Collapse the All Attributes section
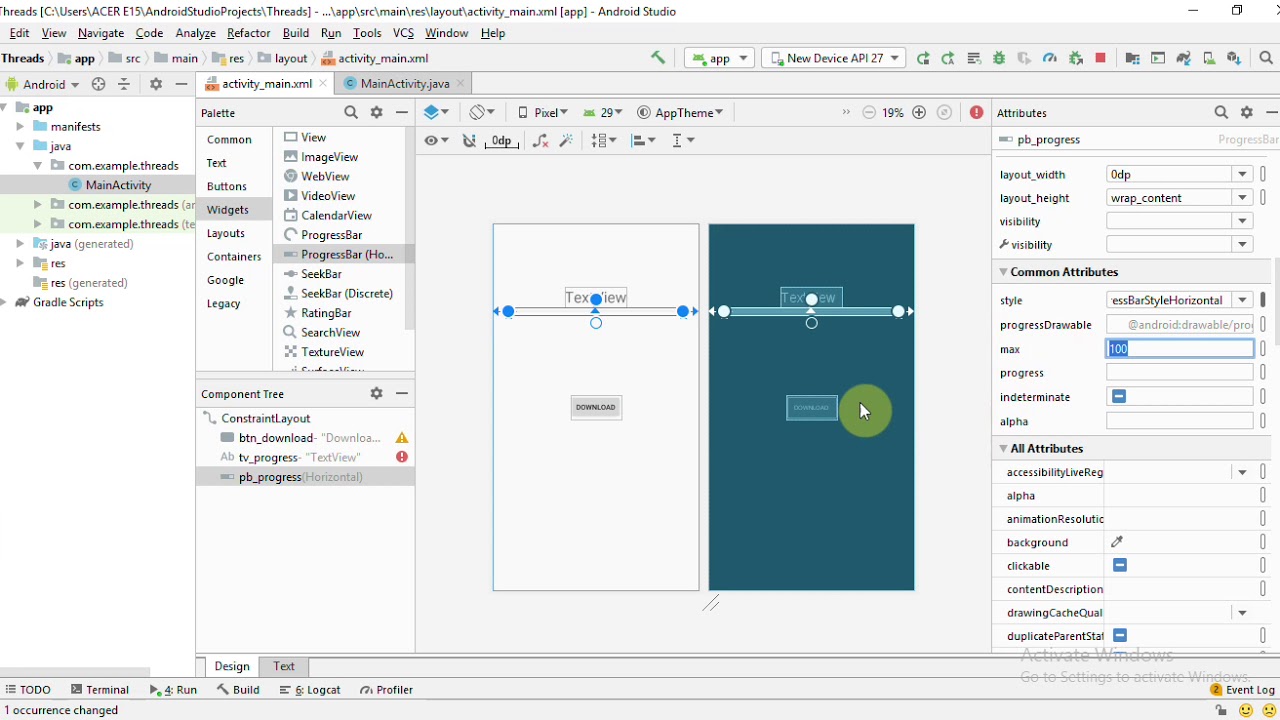This screenshot has width=1280, height=720. (x=1003, y=449)
